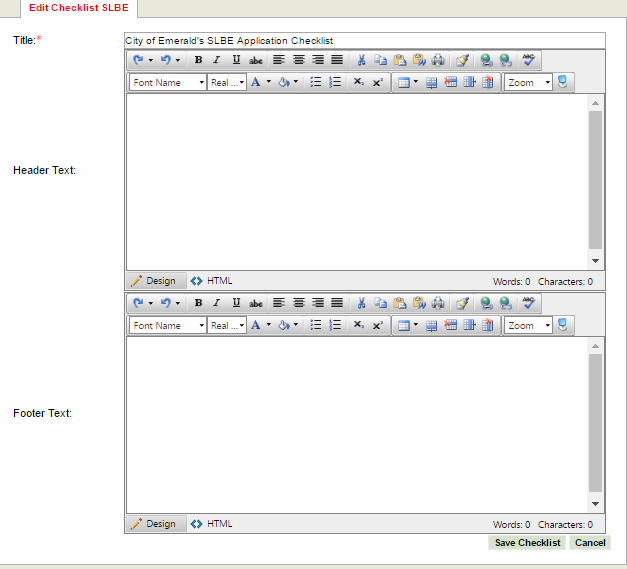This screenshot has width=627, height=569.
Task: Insert numbered list in Header editor
Action: pyautogui.click(x=335, y=82)
